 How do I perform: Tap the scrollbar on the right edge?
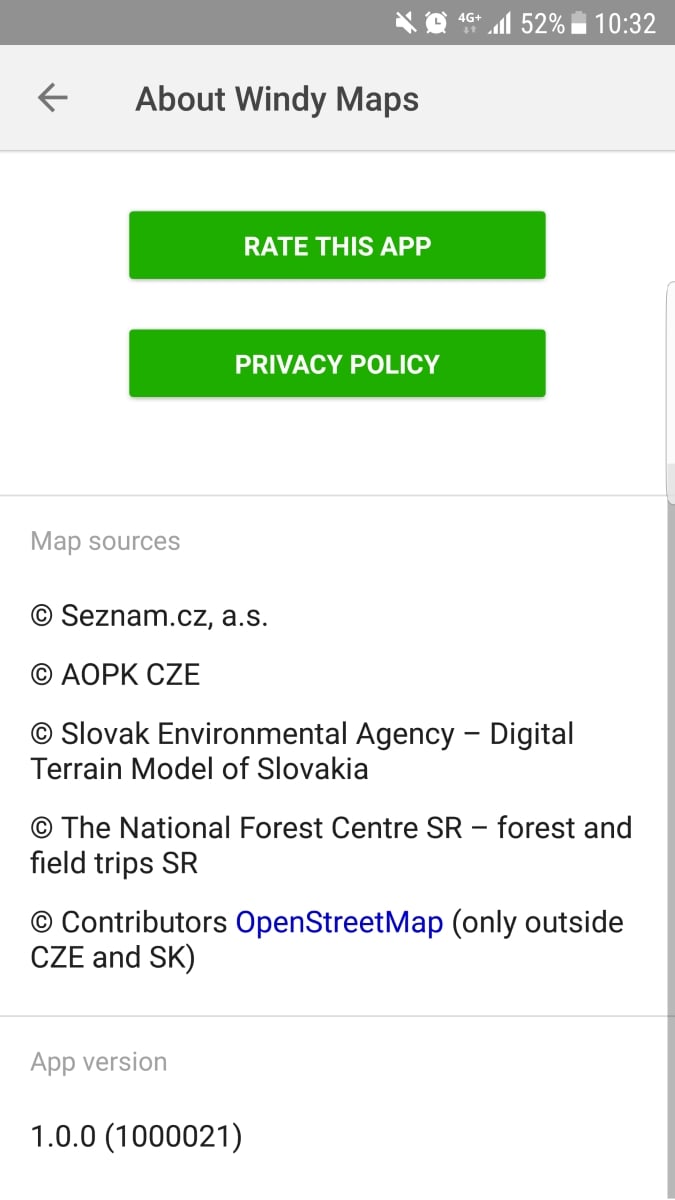click(x=670, y=390)
